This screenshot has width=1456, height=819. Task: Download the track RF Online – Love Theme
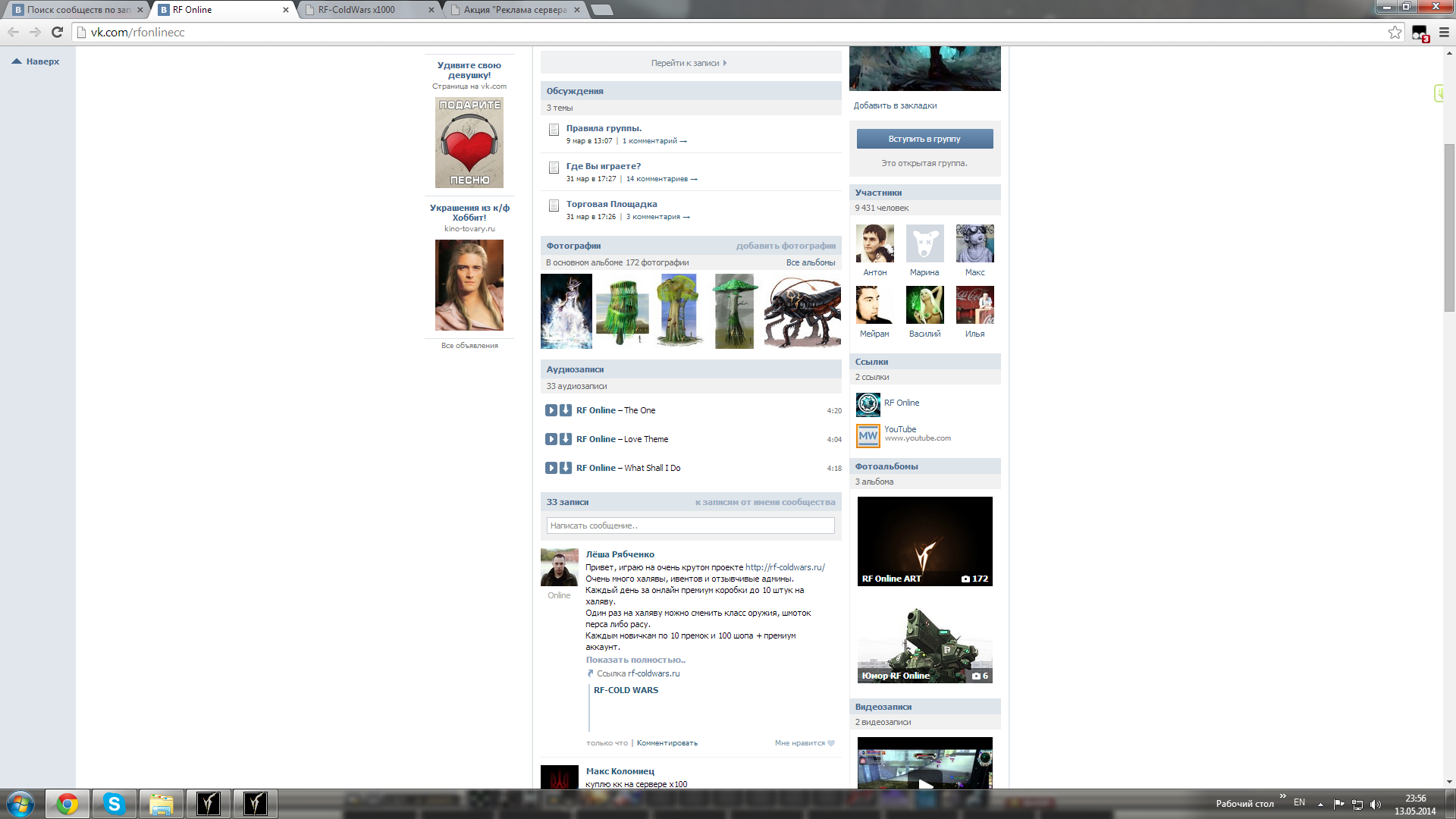coord(566,439)
